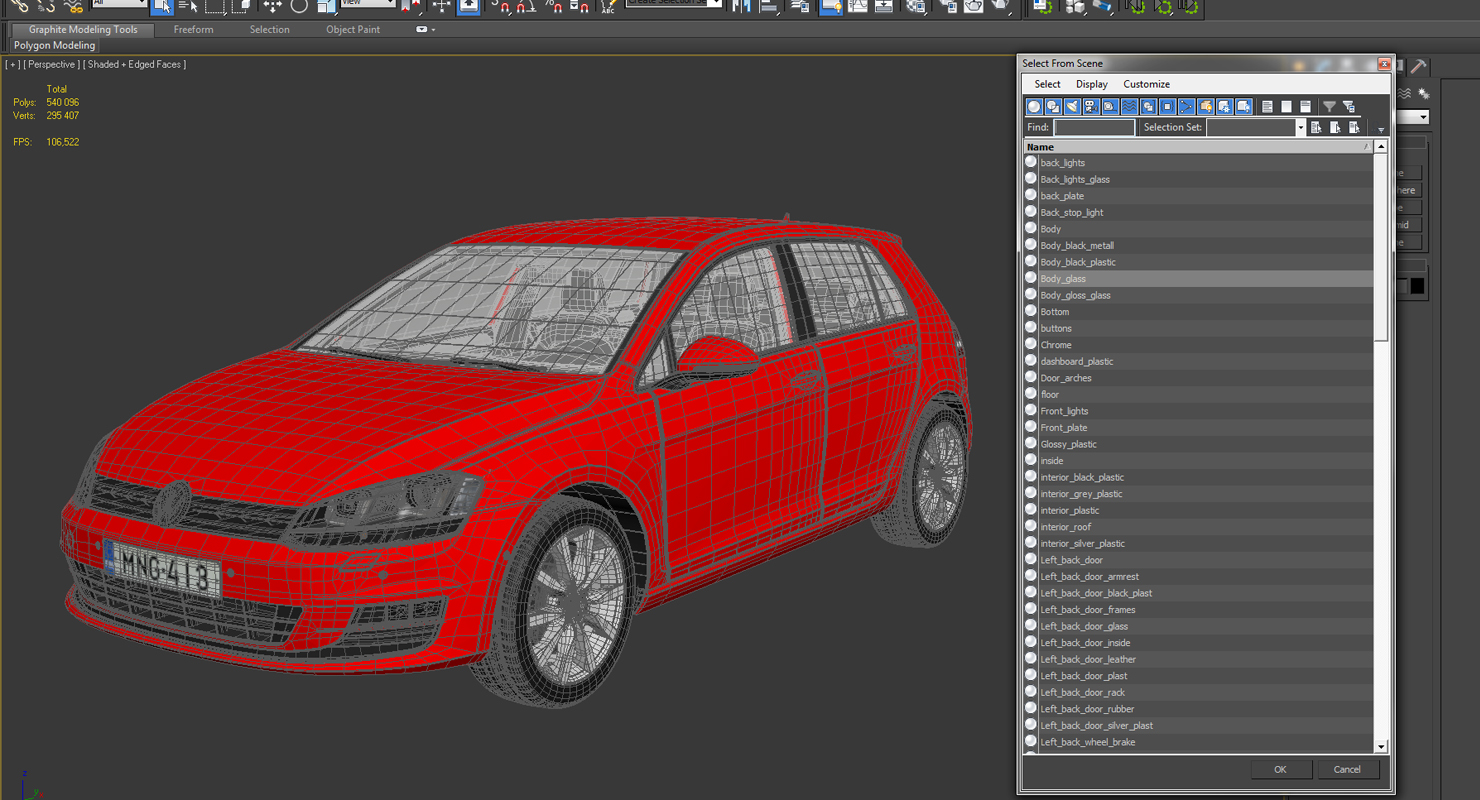Select the Body_glass object in list

(1198, 279)
